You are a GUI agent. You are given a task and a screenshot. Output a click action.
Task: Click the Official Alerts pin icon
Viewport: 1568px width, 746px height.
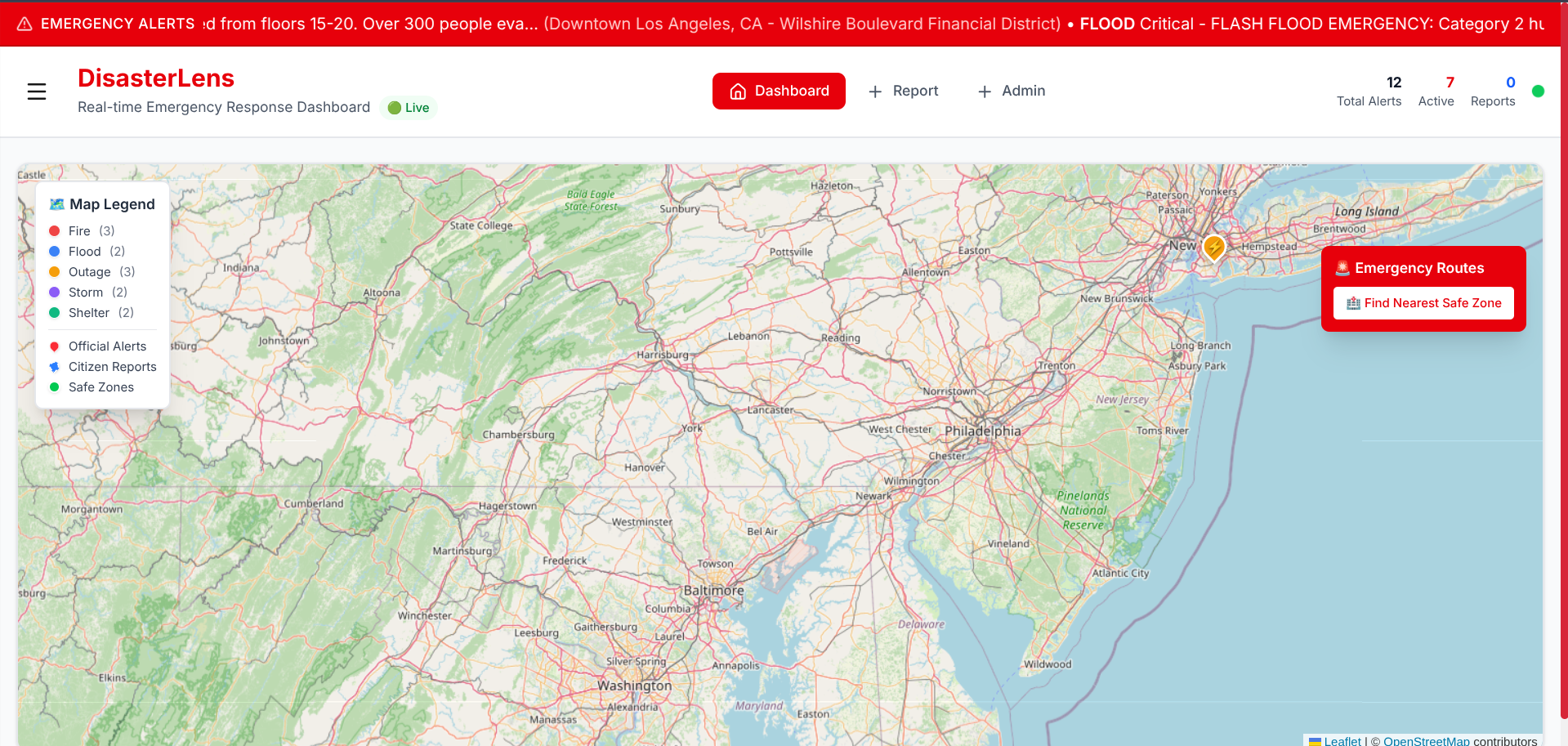click(x=55, y=346)
